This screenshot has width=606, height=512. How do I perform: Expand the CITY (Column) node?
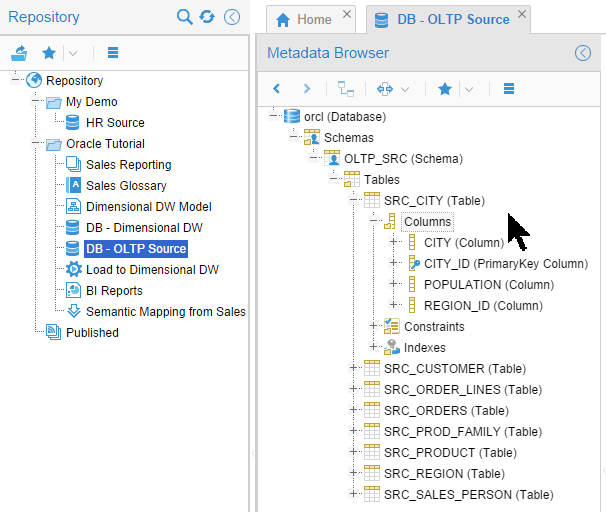393,242
